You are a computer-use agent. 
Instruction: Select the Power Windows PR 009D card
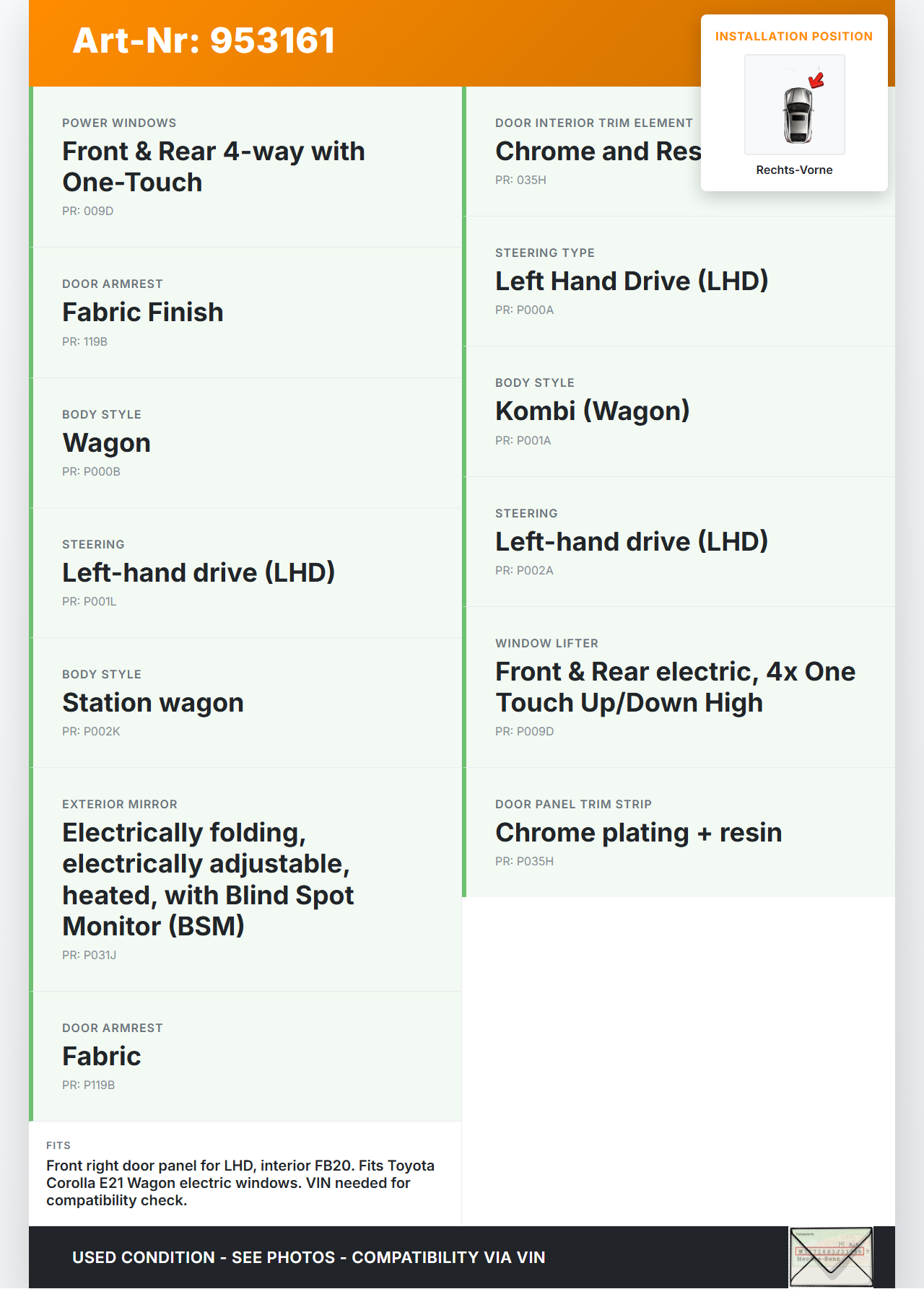pos(245,167)
